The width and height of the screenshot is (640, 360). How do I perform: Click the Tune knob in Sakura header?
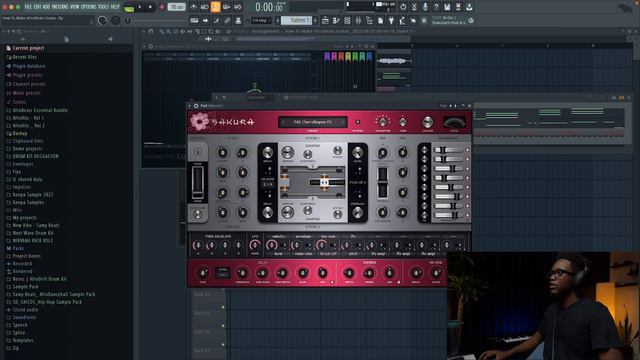tap(402, 122)
